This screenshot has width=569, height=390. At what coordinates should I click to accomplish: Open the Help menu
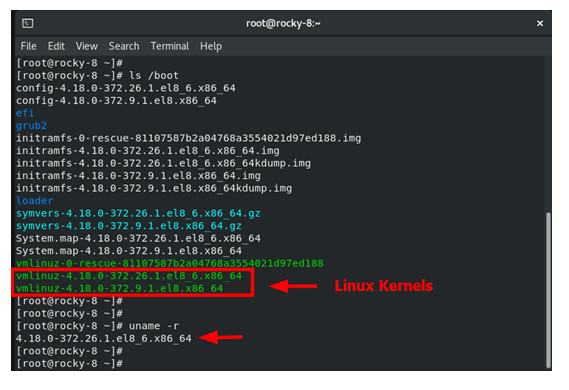pyautogui.click(x=211, y=46)
